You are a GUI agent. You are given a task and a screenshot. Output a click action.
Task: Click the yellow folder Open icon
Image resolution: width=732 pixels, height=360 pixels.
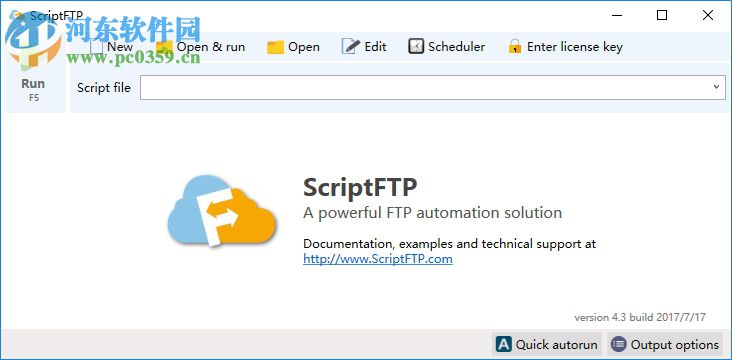[275, 47]
